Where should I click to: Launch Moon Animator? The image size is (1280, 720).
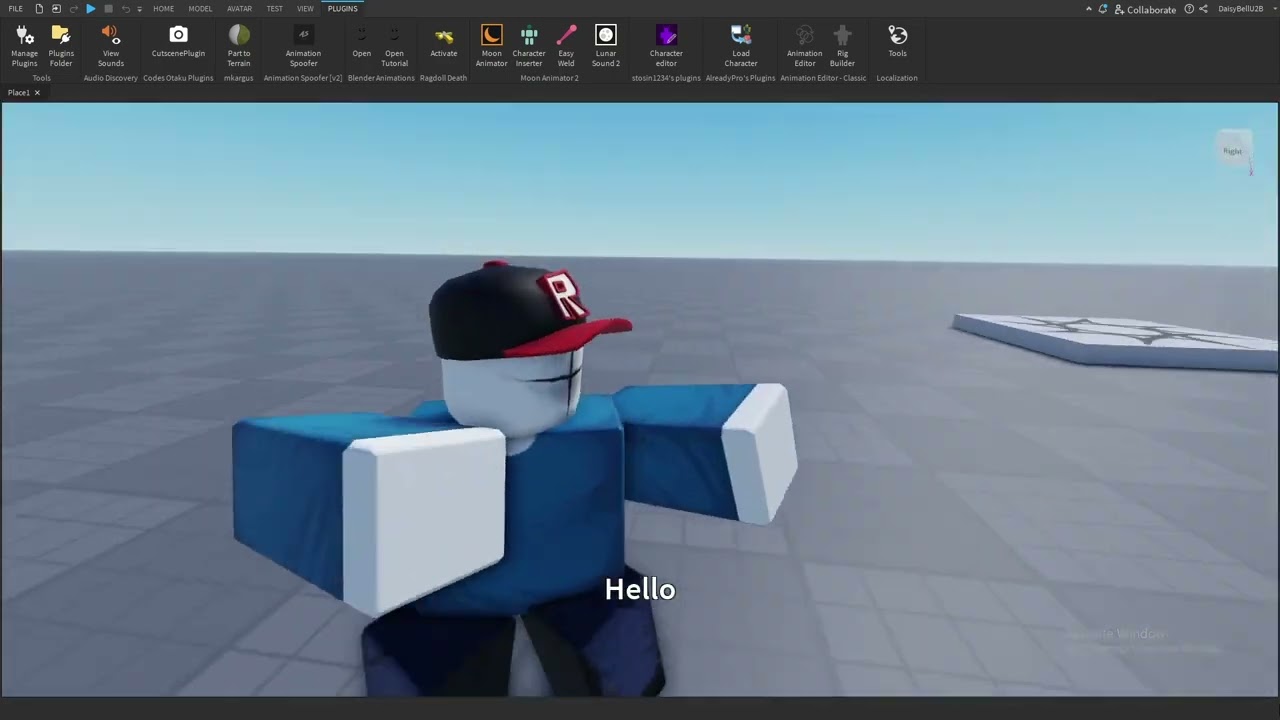(491, 46)
